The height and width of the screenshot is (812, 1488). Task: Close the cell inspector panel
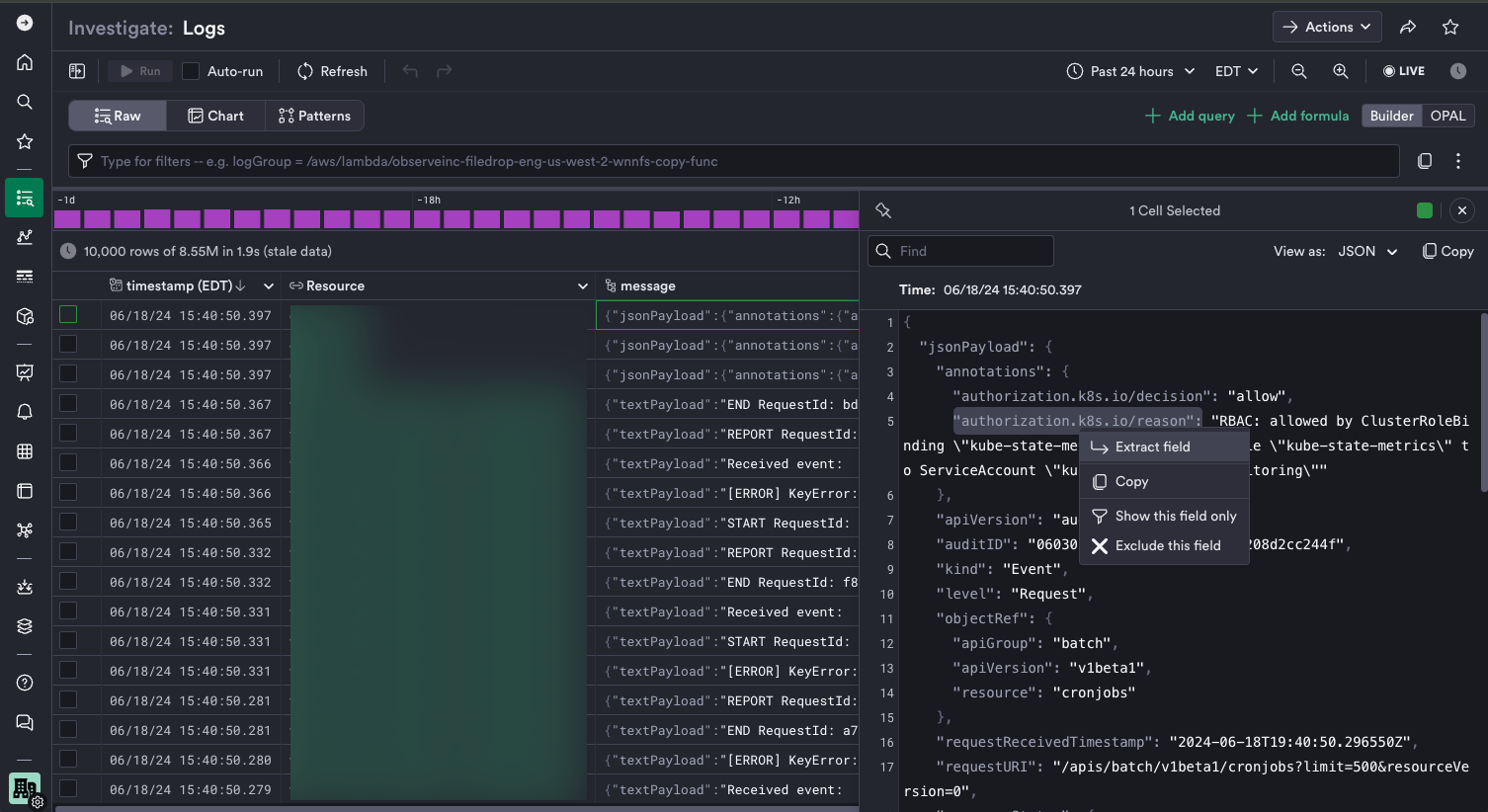tap(1462, 210)
